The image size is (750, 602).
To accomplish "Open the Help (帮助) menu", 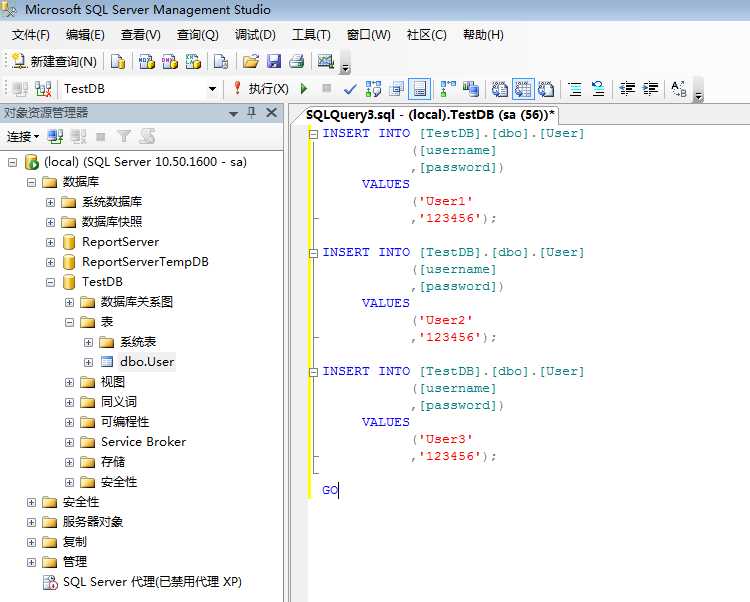I will point(483,35).
